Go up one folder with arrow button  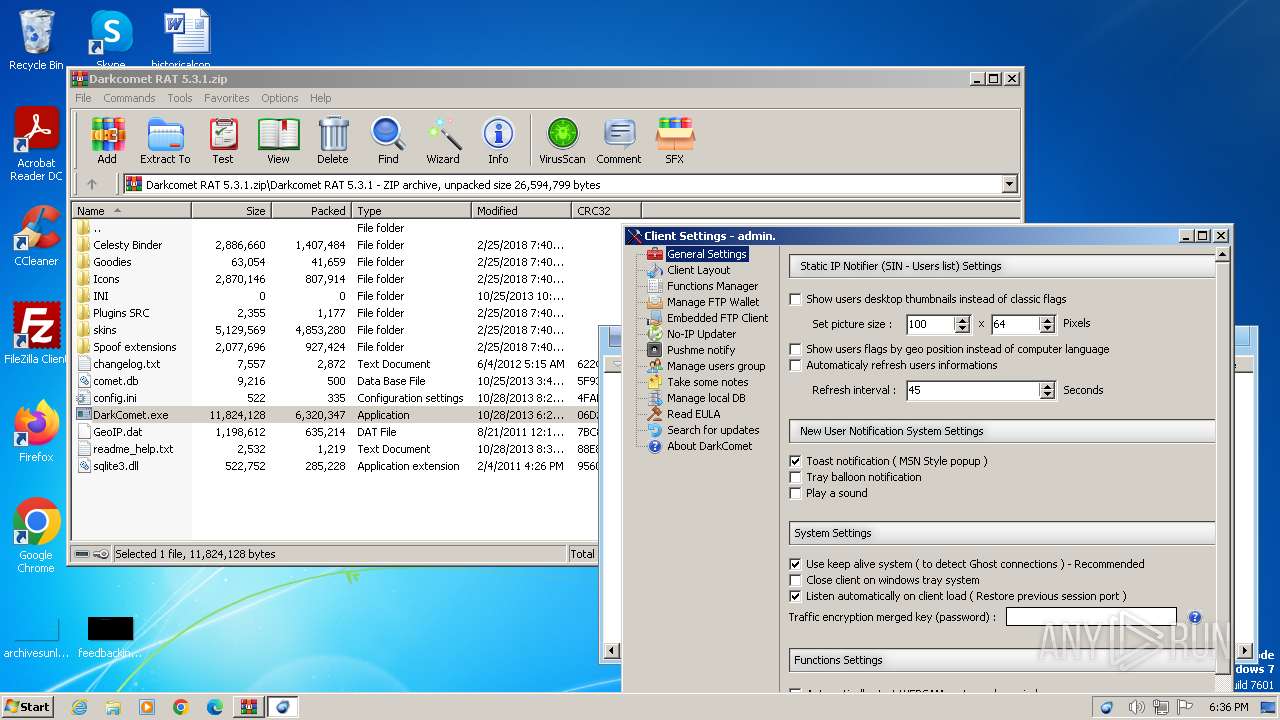pyautogui.click(x=92, y=184)
